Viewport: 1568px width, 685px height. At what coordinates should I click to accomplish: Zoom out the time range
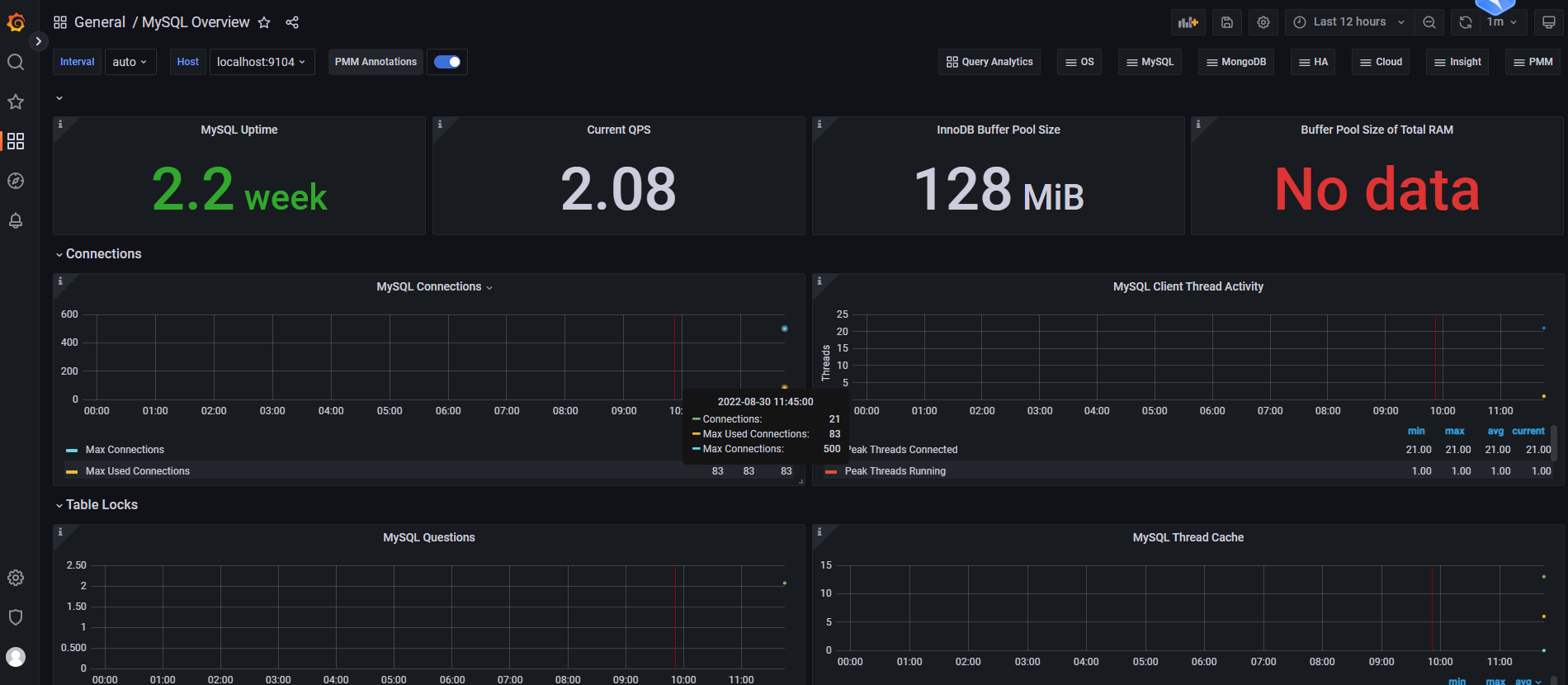1429,22
